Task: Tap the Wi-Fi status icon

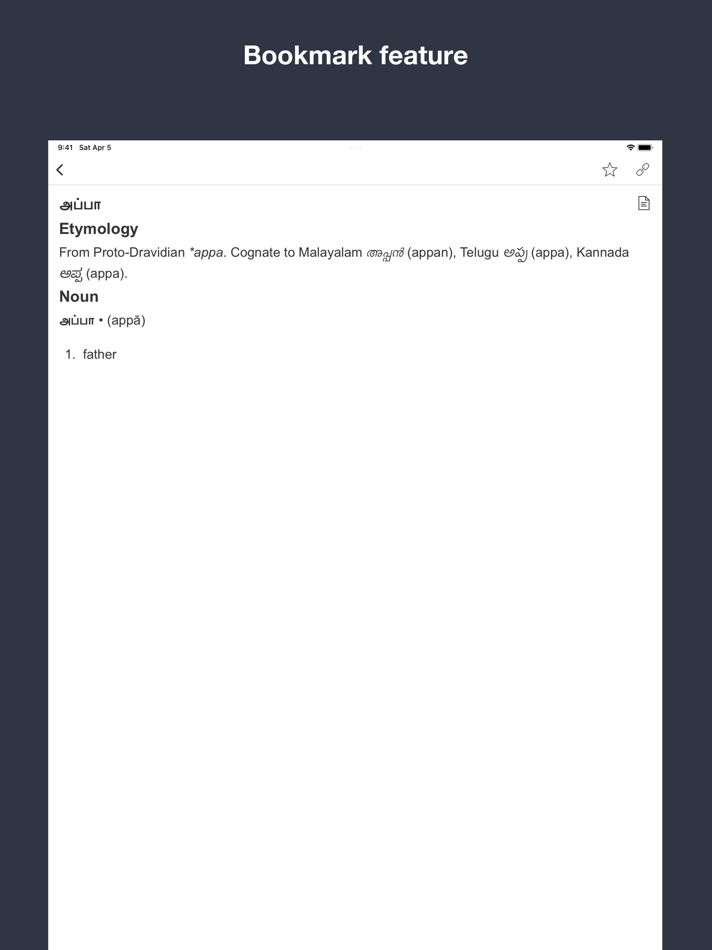Action: point(631,147)
